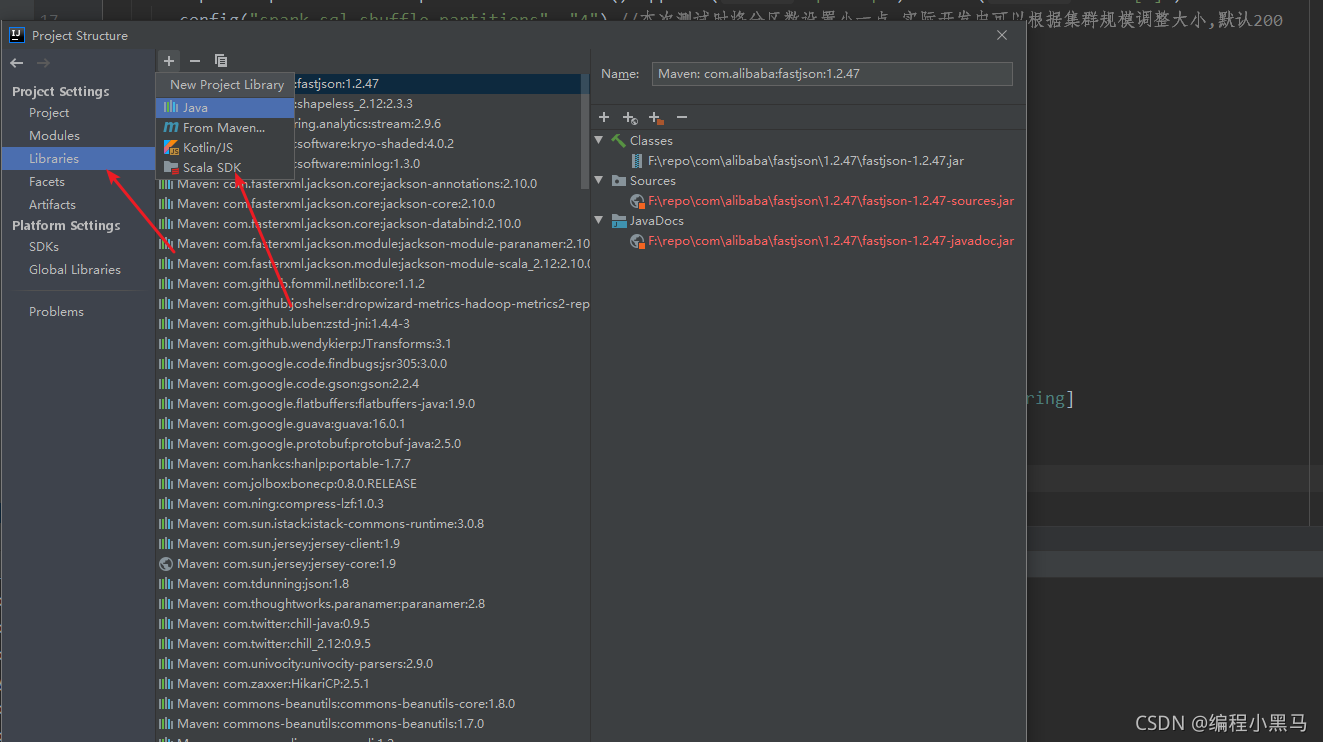Select Maven: istack-commons-runtime:3.0.8 library
Image resolution: width=1323 pixels, height=742 pixels.
point(331,523)
